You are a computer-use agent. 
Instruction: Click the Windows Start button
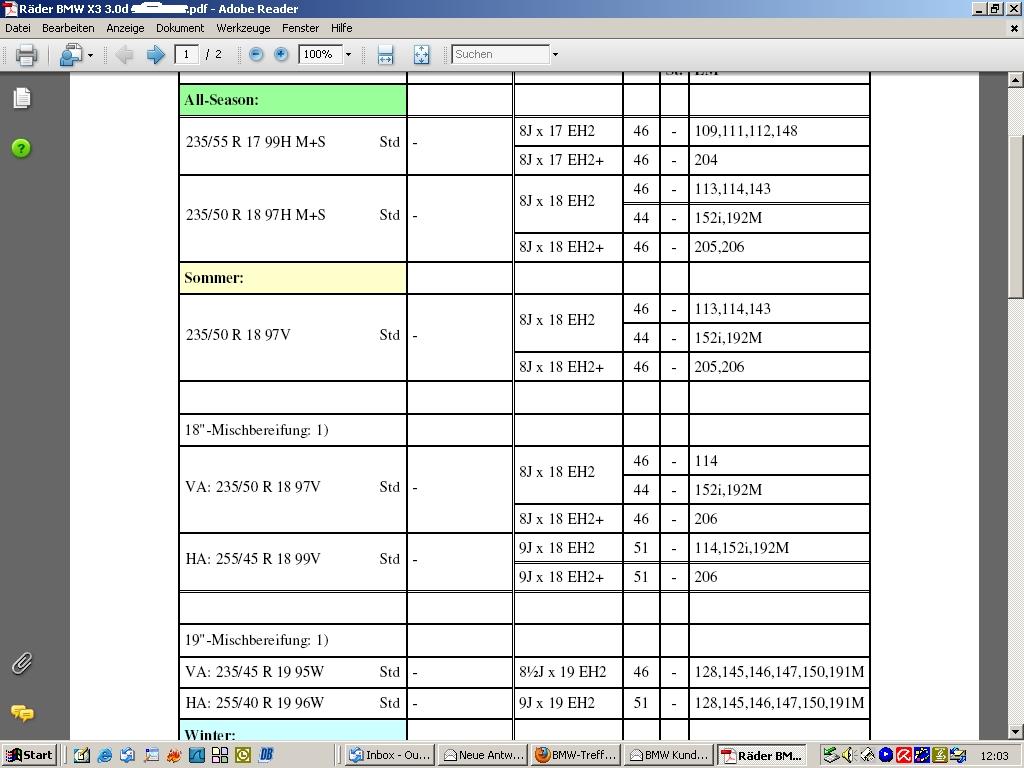28,755
